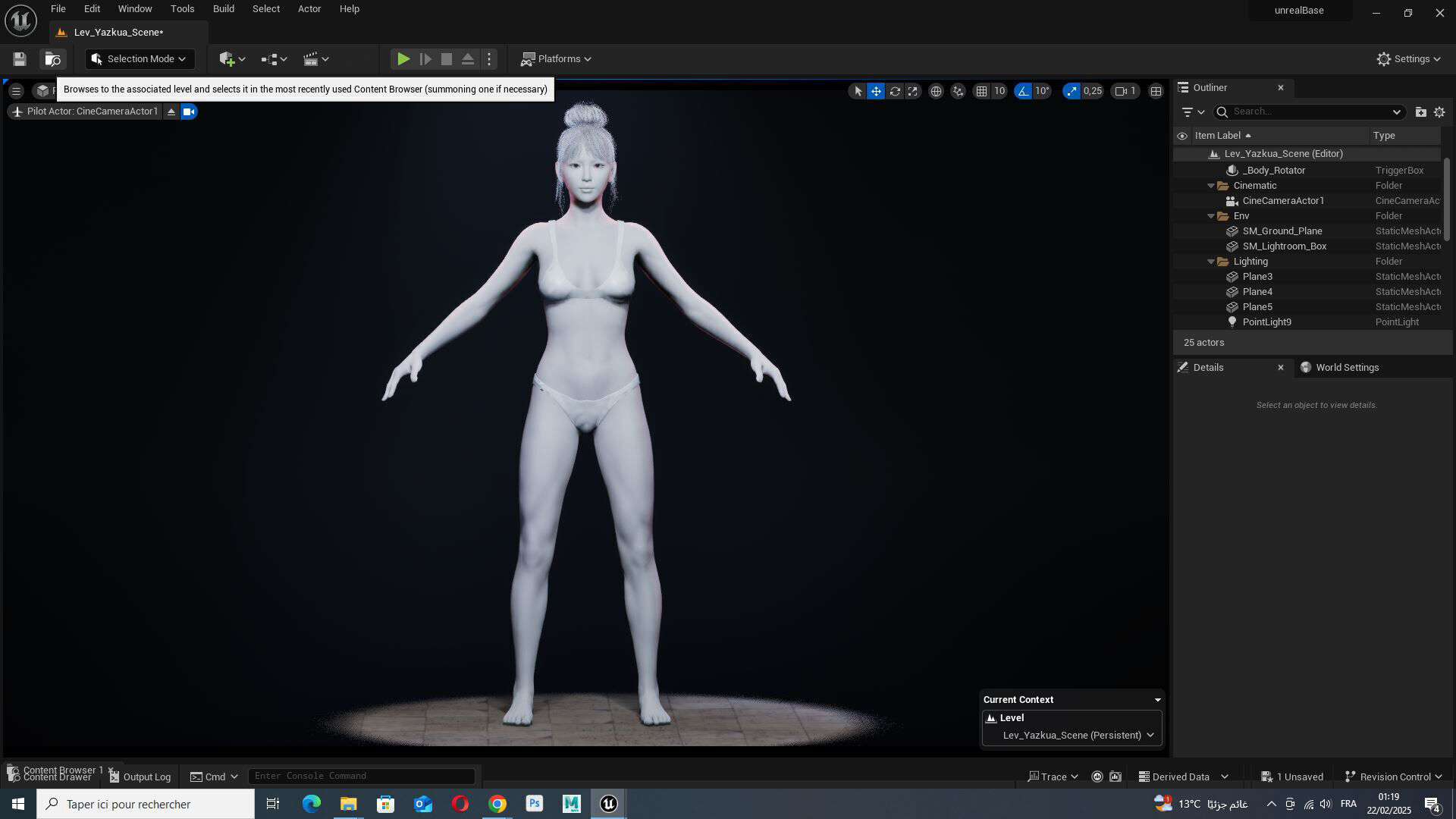Click the Outliner search field

tap(1309, 112)
